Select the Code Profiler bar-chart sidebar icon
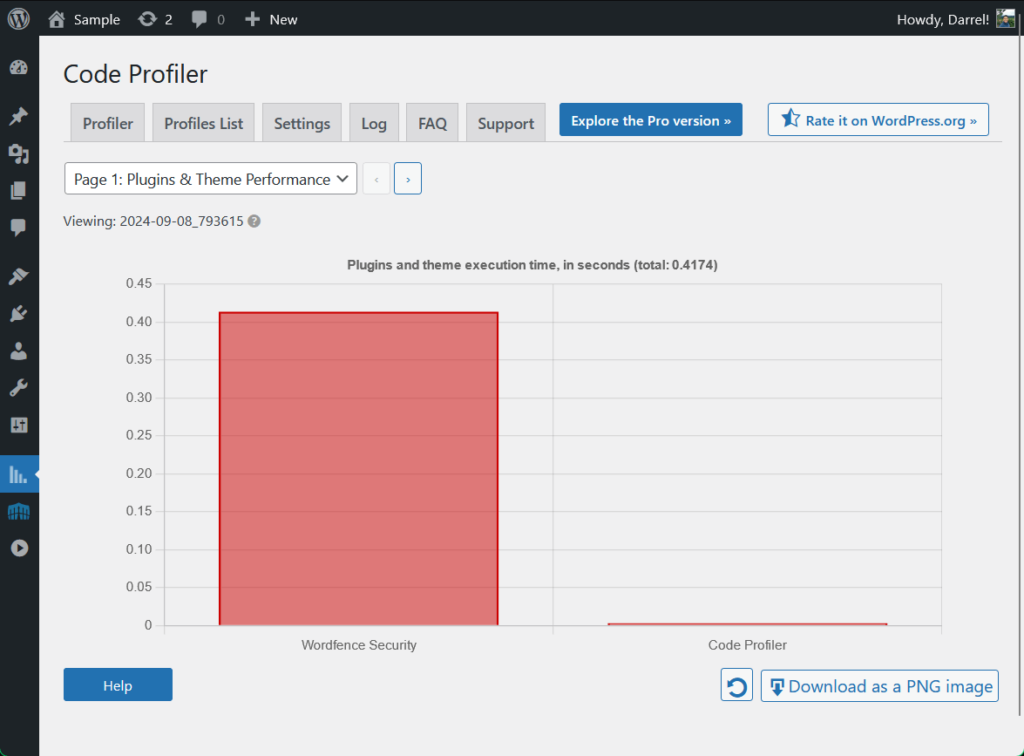 (x=19, y=474)
